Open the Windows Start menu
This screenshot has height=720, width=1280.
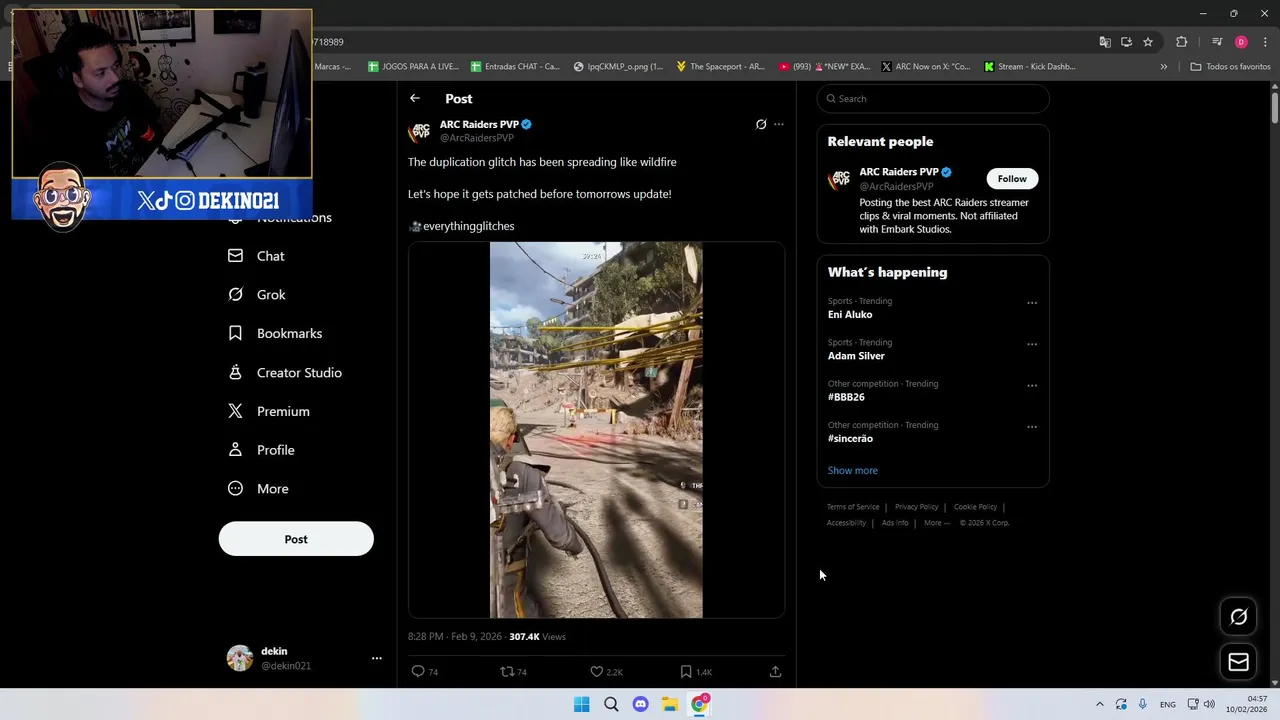tap(581, 704)
